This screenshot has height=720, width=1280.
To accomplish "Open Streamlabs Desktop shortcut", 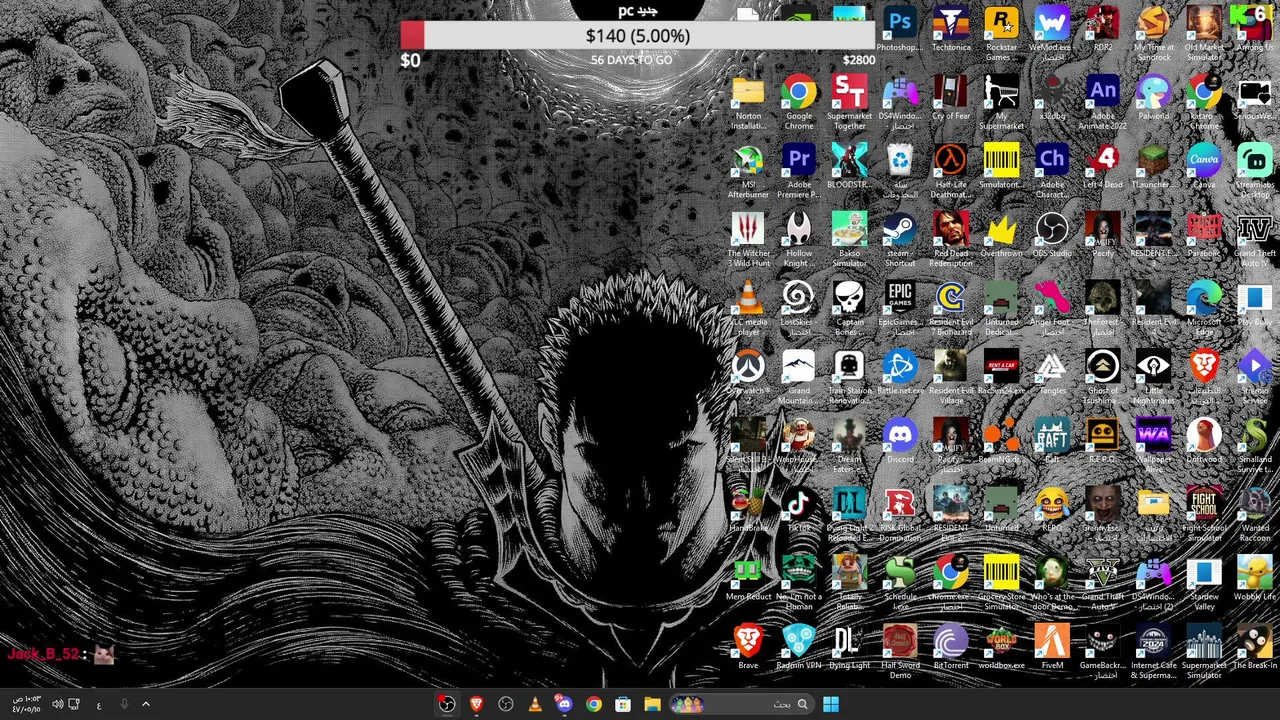I will pyautogui.click(x=1255, y=172).
